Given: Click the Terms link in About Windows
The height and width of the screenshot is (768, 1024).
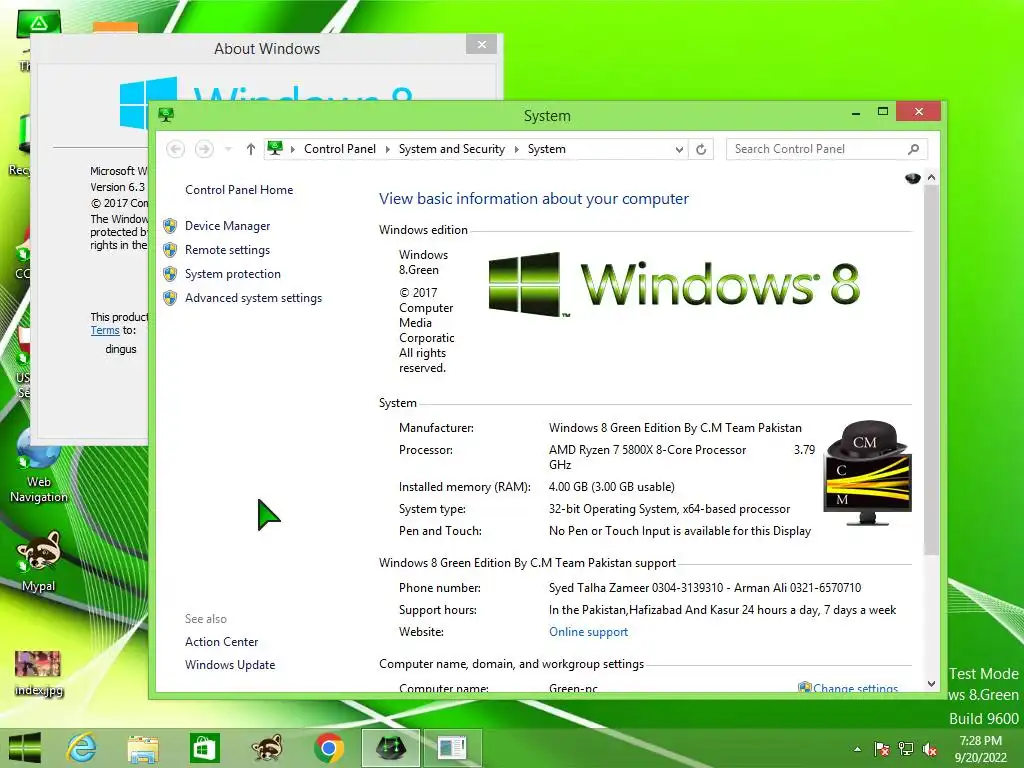Looking at the screenshot, I should click(x=104, y=330).
